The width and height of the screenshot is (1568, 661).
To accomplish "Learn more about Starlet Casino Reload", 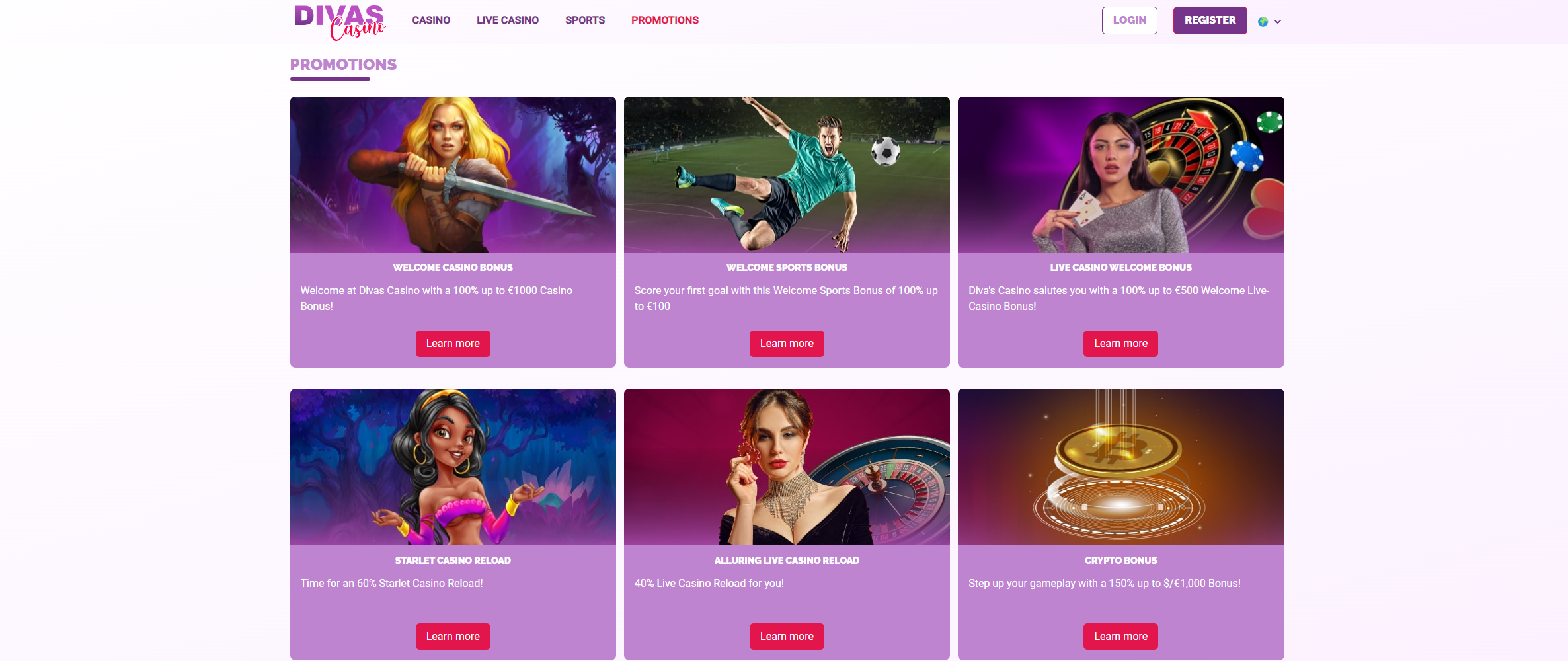I will point(453,637).
